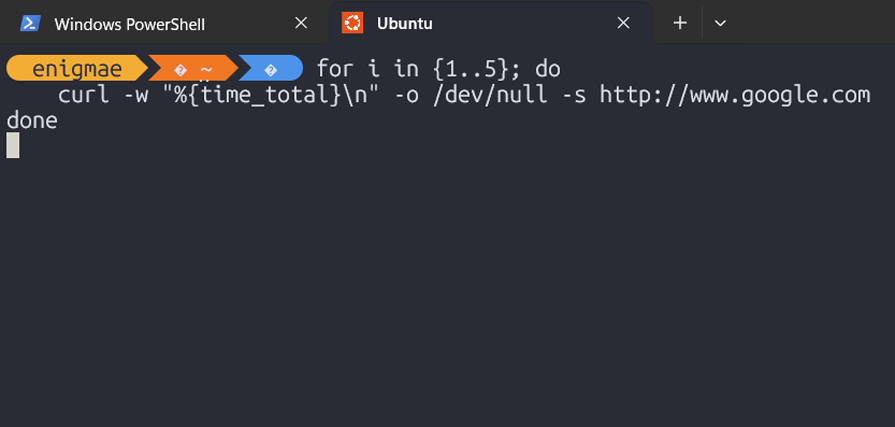
Task: Click the word done in terminal
Action: tap(32, 120)
